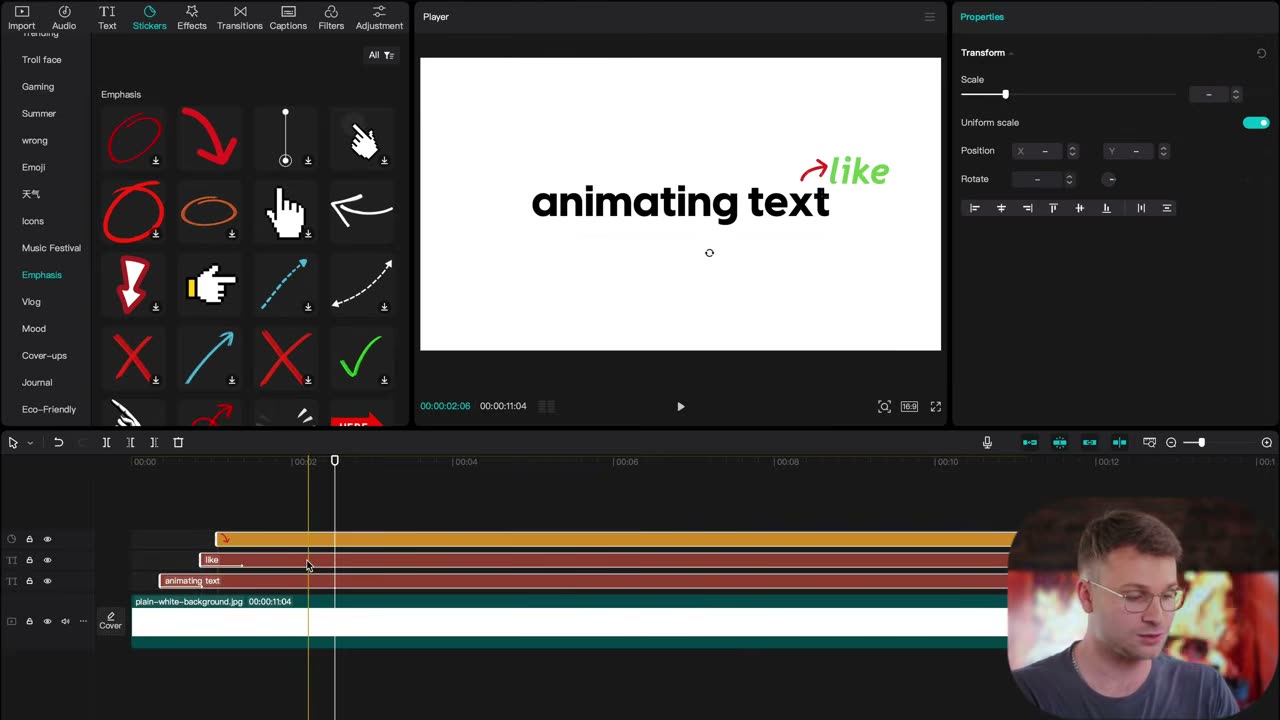Hide the main plain-white-background track
This screenshot has height=720, width=1280.
pyautogui.click(x=47, y=621)
